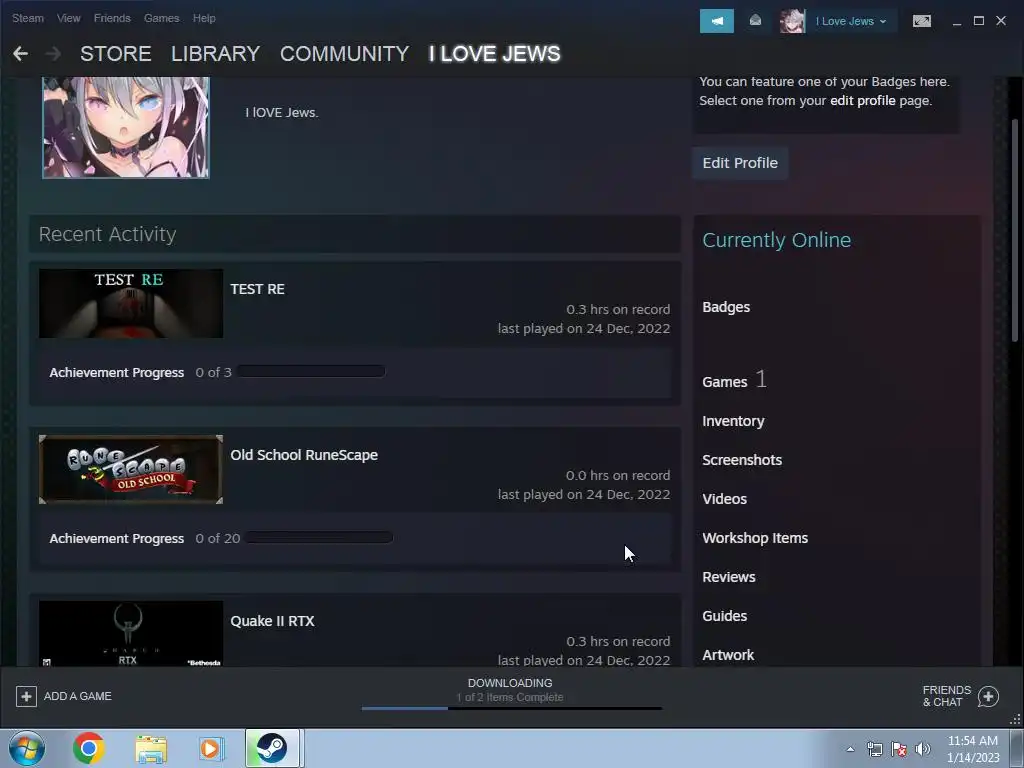Open the Artwork link
Image resolution: width=1024 pixels, height=768 pixels.
[728, 655]
